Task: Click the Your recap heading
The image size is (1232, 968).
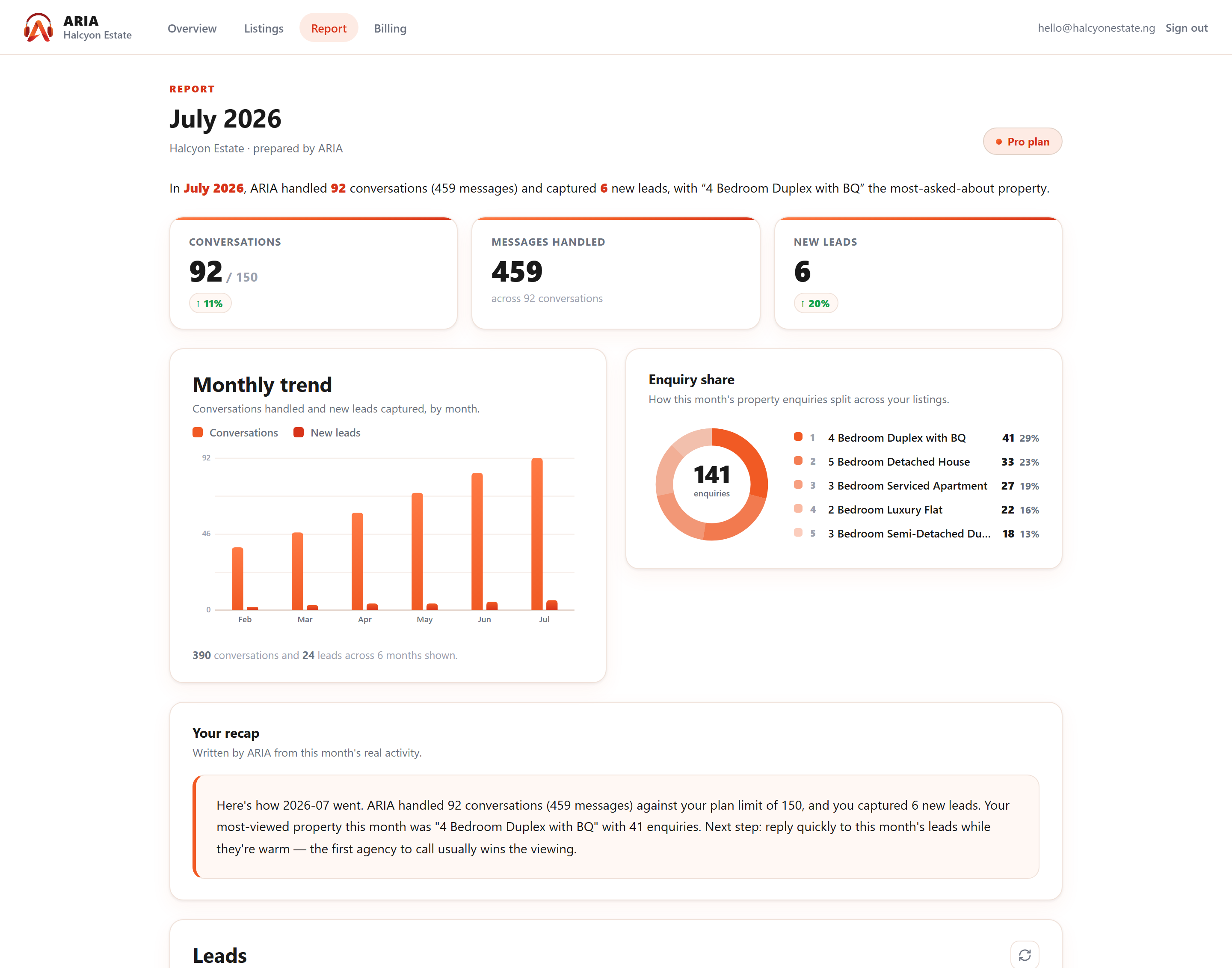Action: click(225, 733)
